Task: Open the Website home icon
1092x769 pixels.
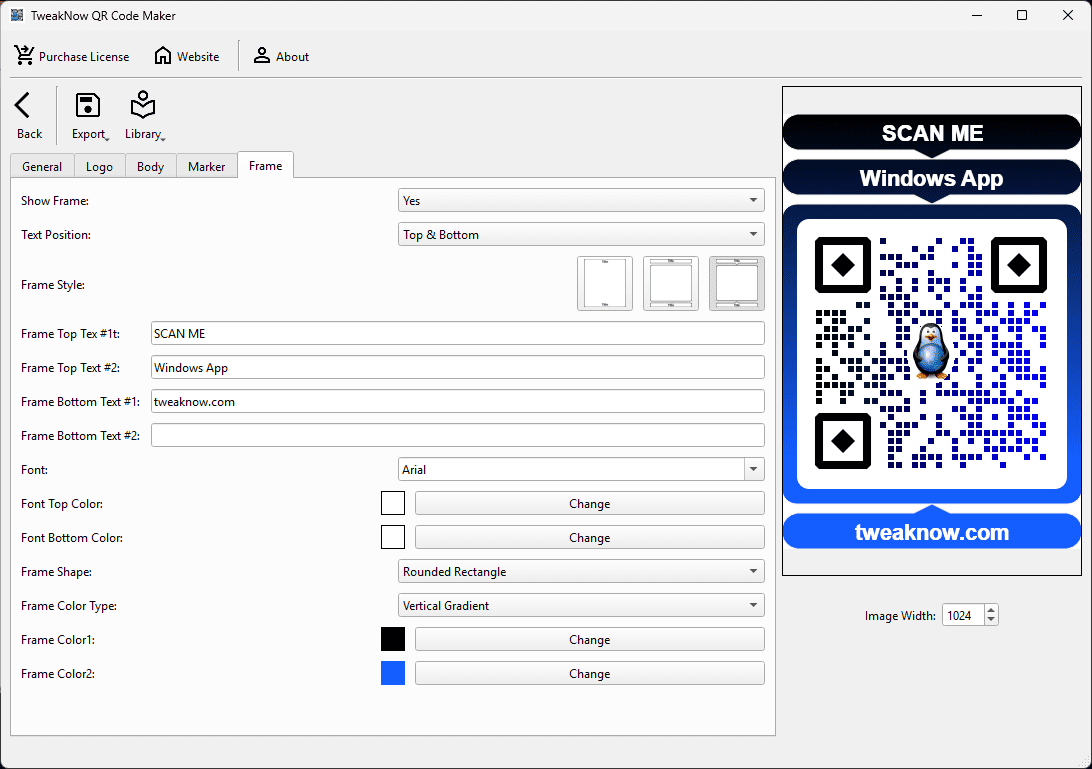Action: tap(161, 56)
